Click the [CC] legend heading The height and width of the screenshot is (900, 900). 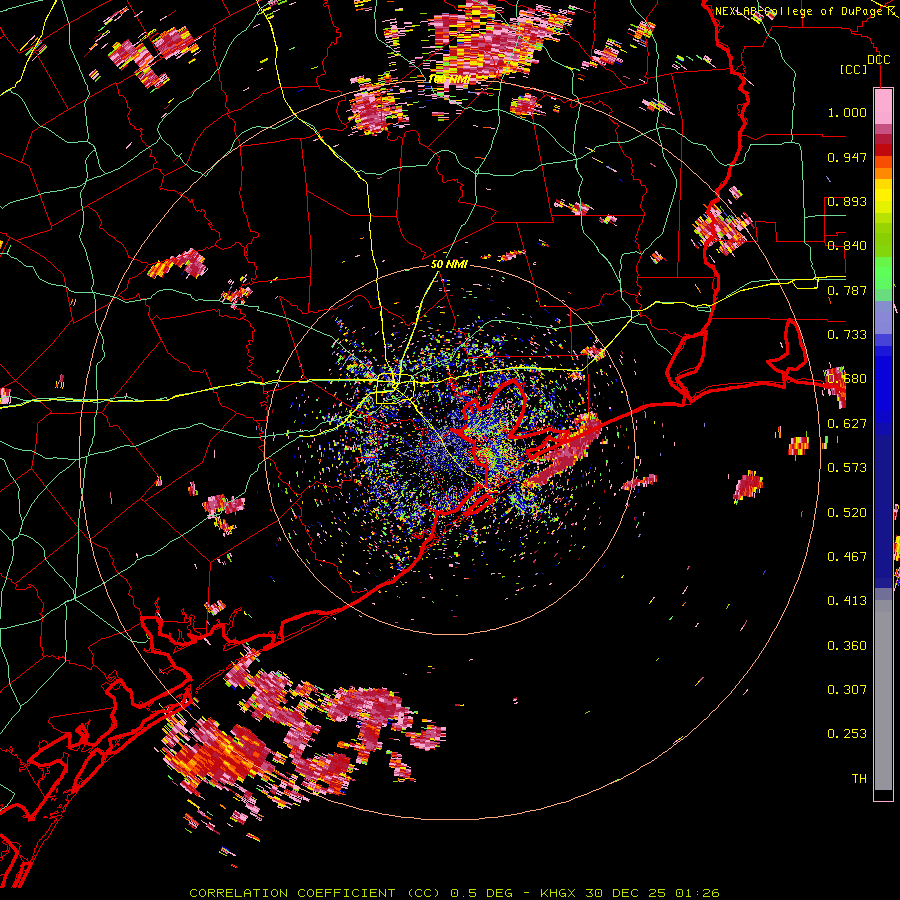(x=854, y=69)
